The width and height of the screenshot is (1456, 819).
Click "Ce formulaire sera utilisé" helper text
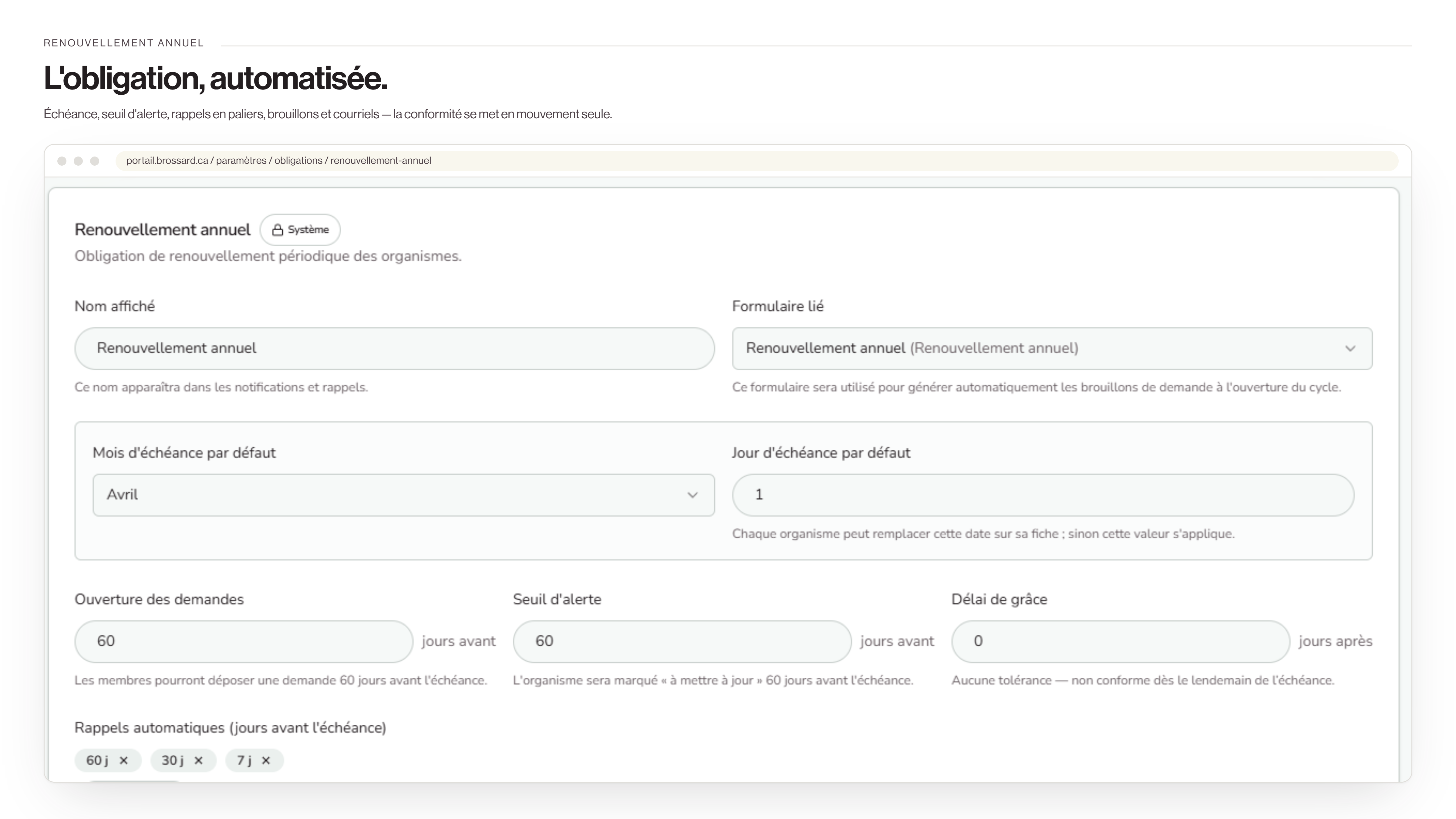click(x=1036, y=387)
